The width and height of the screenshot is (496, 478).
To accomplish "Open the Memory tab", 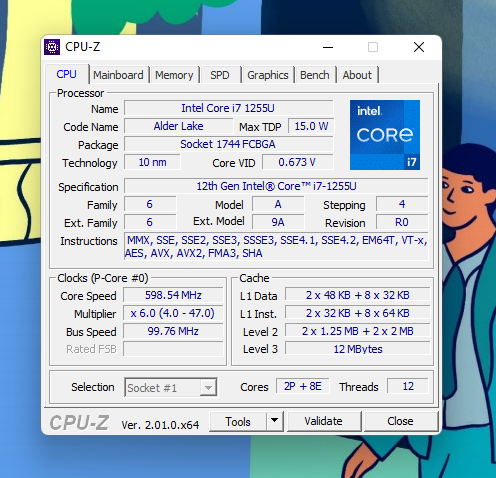I will [x=174, y=75].
